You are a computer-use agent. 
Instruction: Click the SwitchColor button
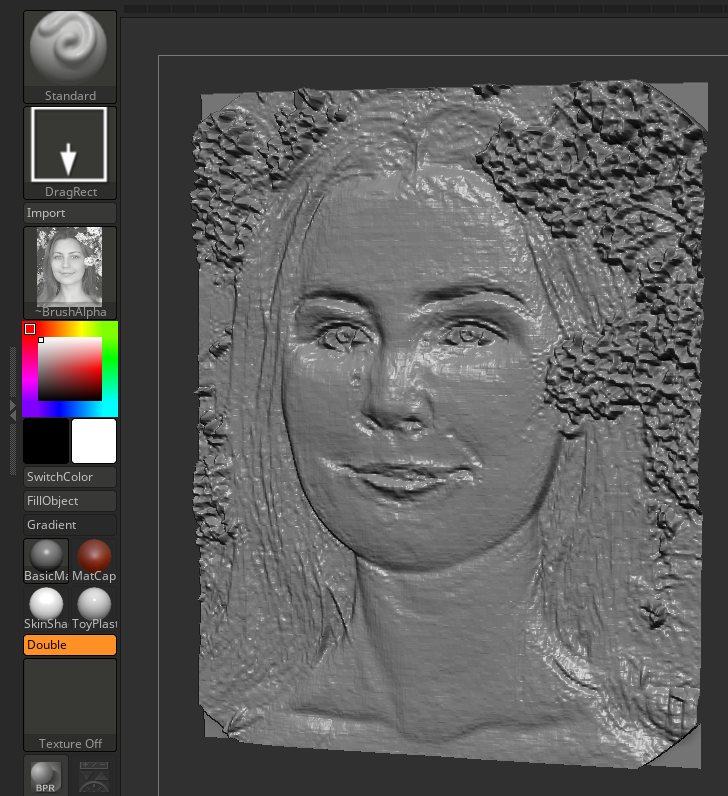[x=69, y=477]
